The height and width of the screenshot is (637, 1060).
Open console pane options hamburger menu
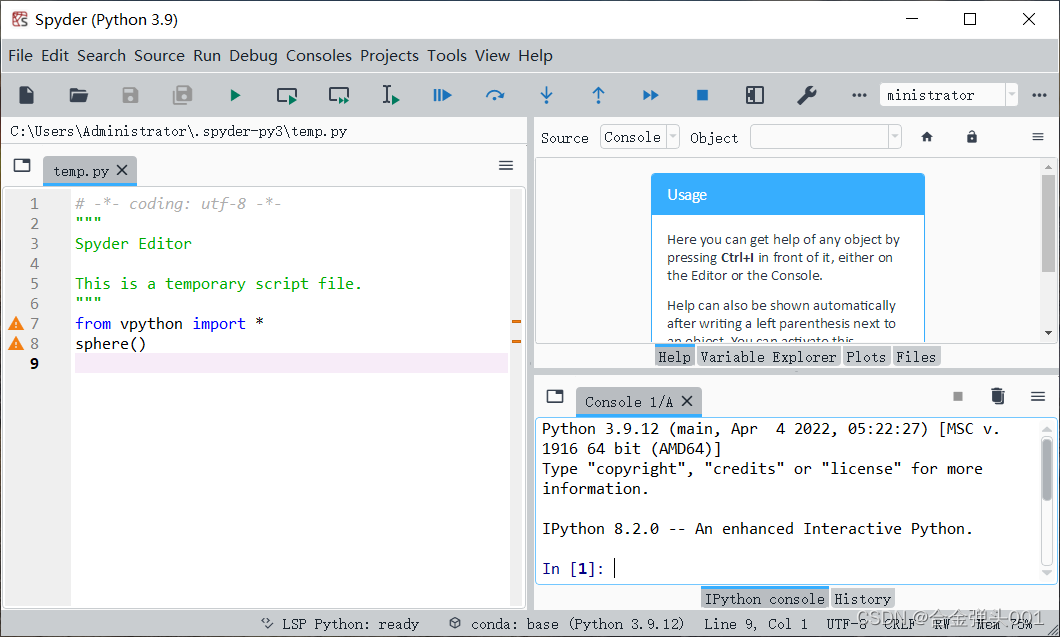click(x=1038, y=396)
